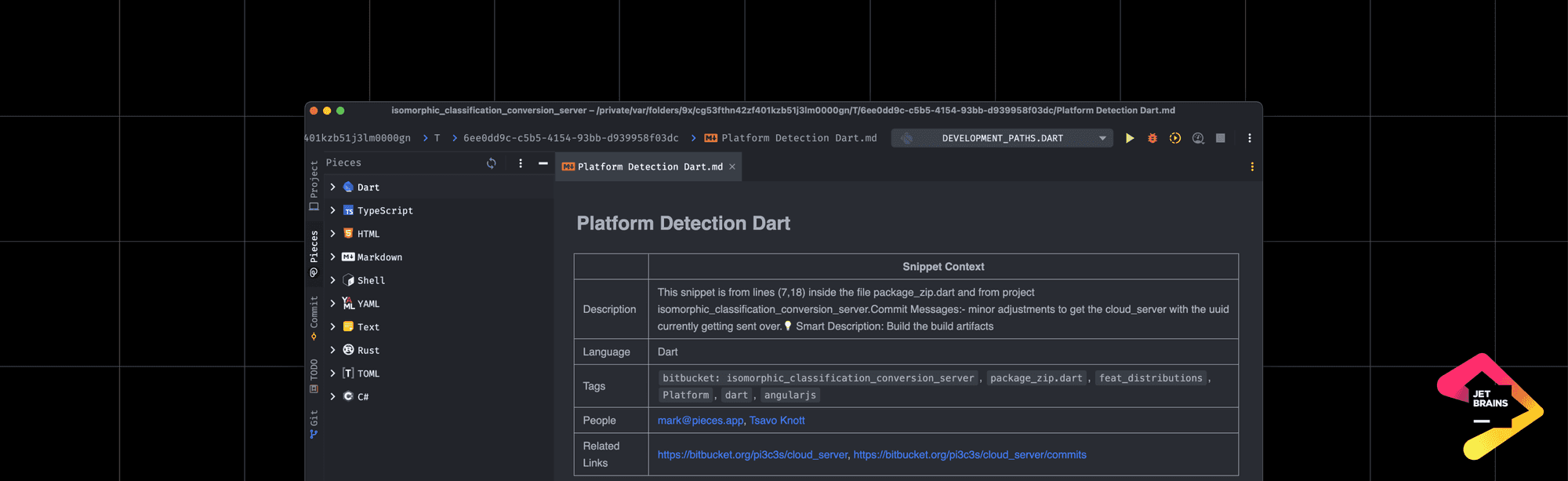Click the HTML5 icon

click(348, 234)
